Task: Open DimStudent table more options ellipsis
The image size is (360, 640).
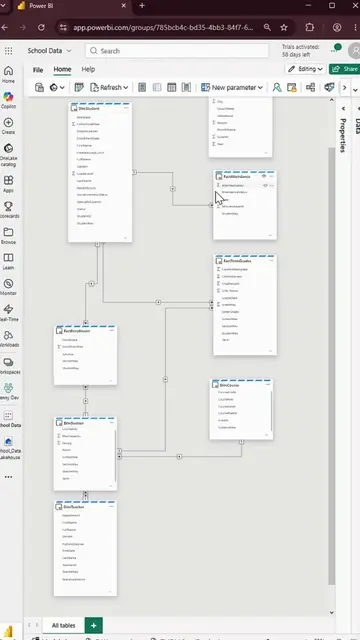Action: point(126,108)
